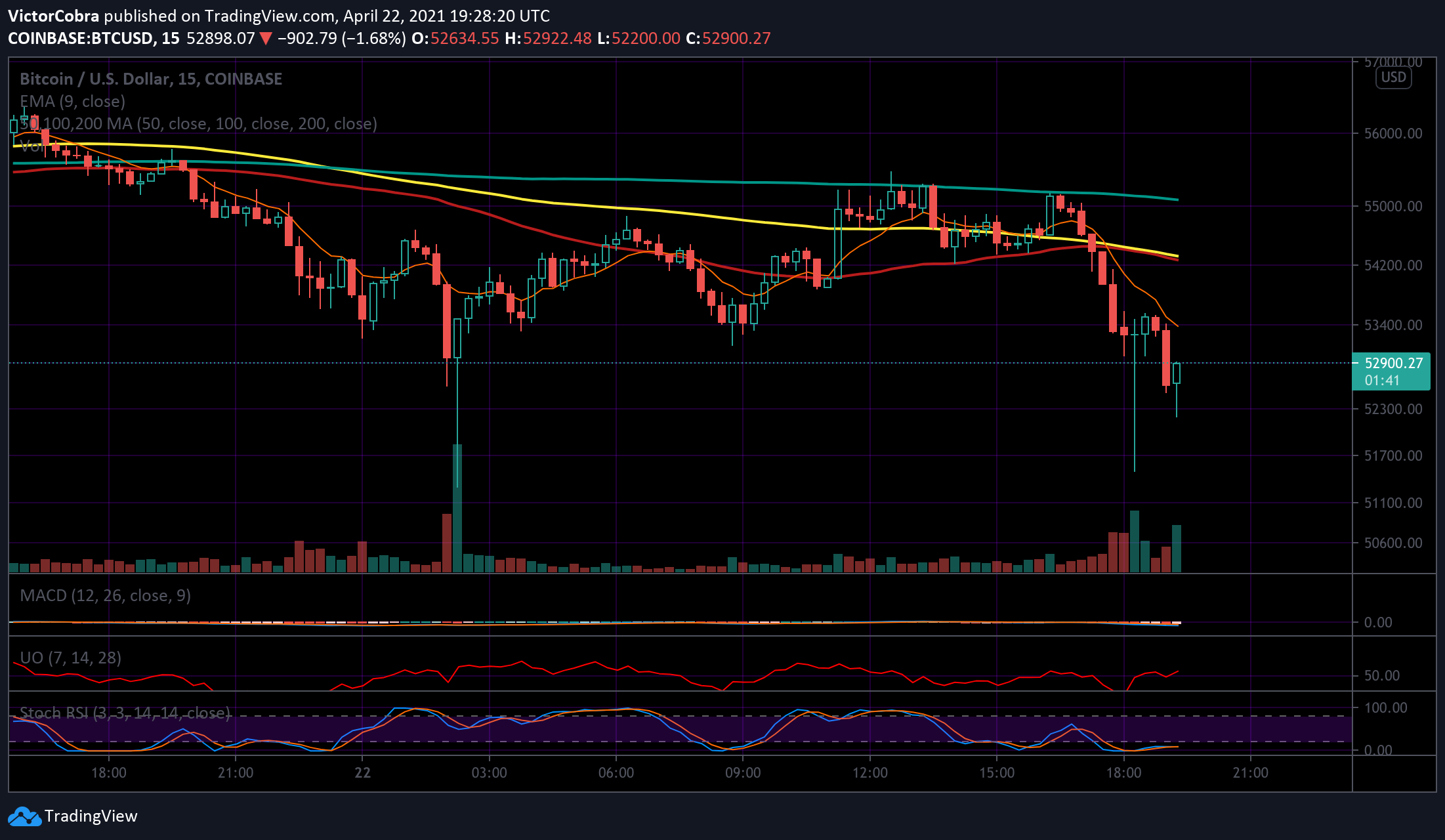Click the 09:00 time axis label
Image resolution: width=1445 pixels, height=840 pixels.
pos(743,772)
